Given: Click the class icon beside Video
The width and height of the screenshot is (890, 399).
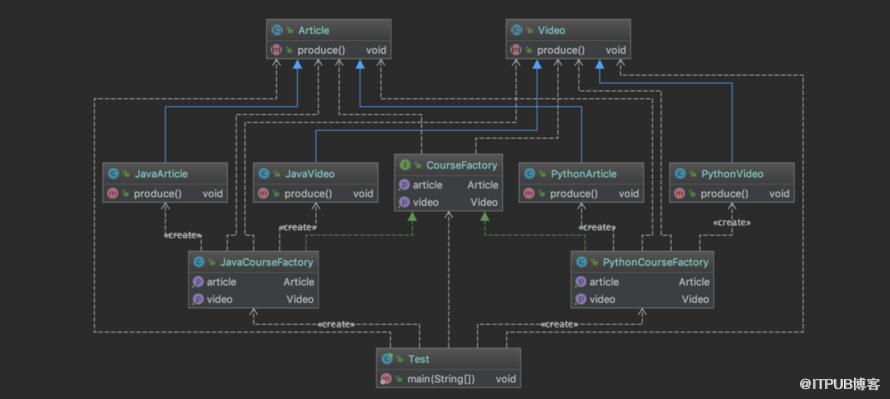Looking at the screenshot, I should coord(517,30).
